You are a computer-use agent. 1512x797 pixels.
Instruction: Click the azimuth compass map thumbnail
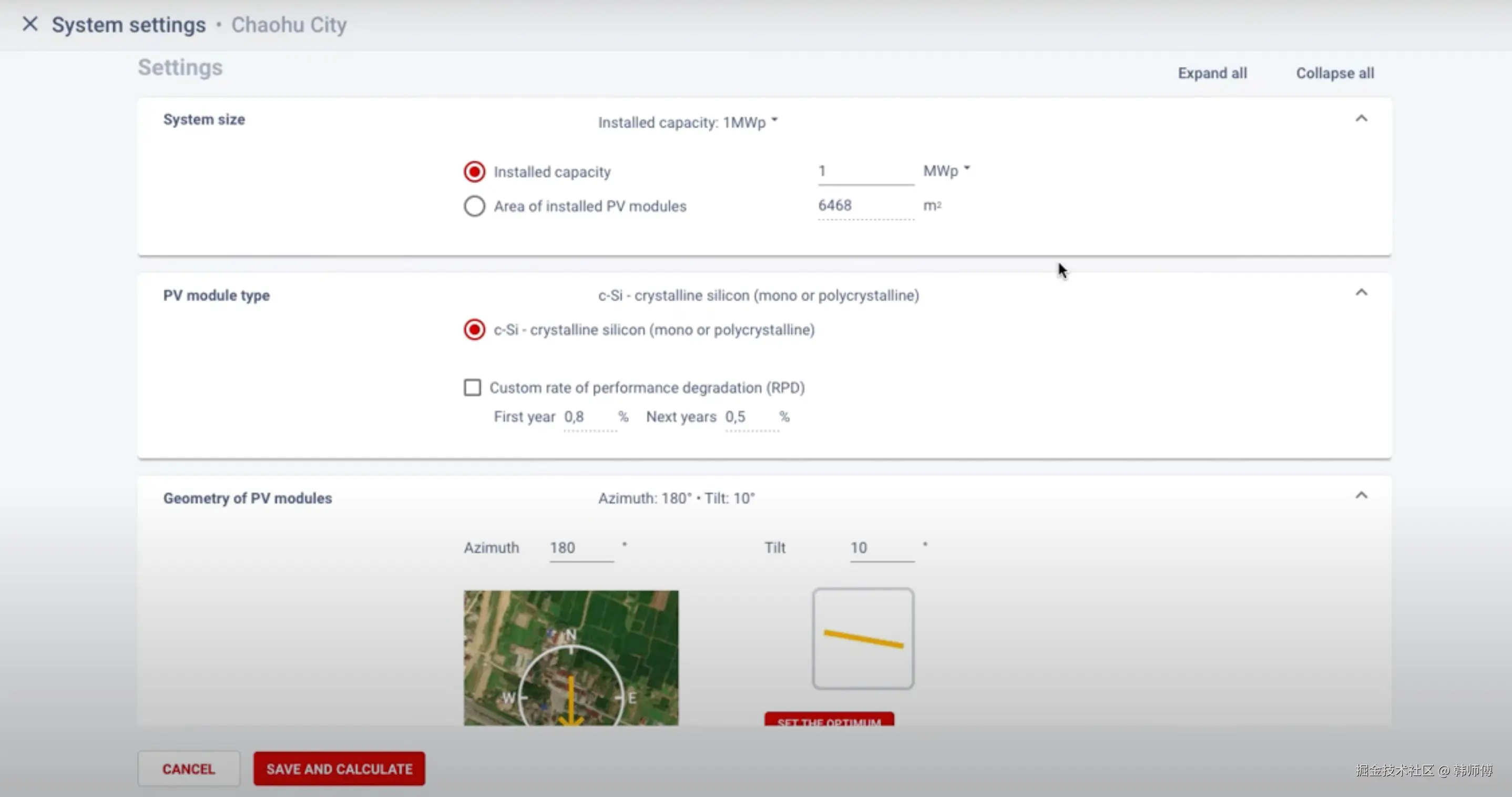(x=570, y=657)
